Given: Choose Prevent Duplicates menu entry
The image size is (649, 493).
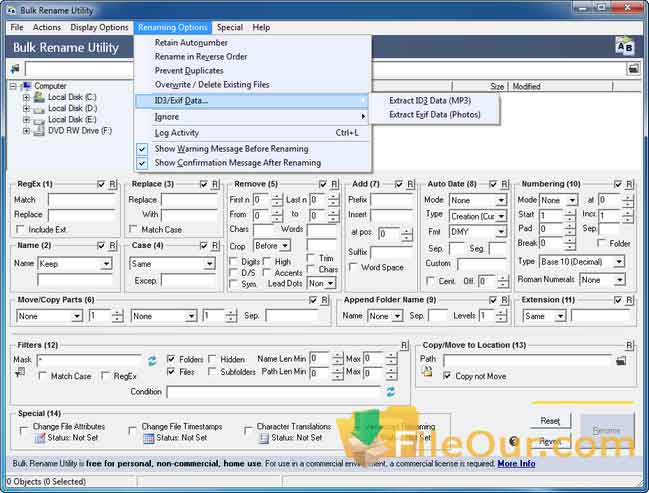Looking at the screenshot, I should [x=189, y=71].
